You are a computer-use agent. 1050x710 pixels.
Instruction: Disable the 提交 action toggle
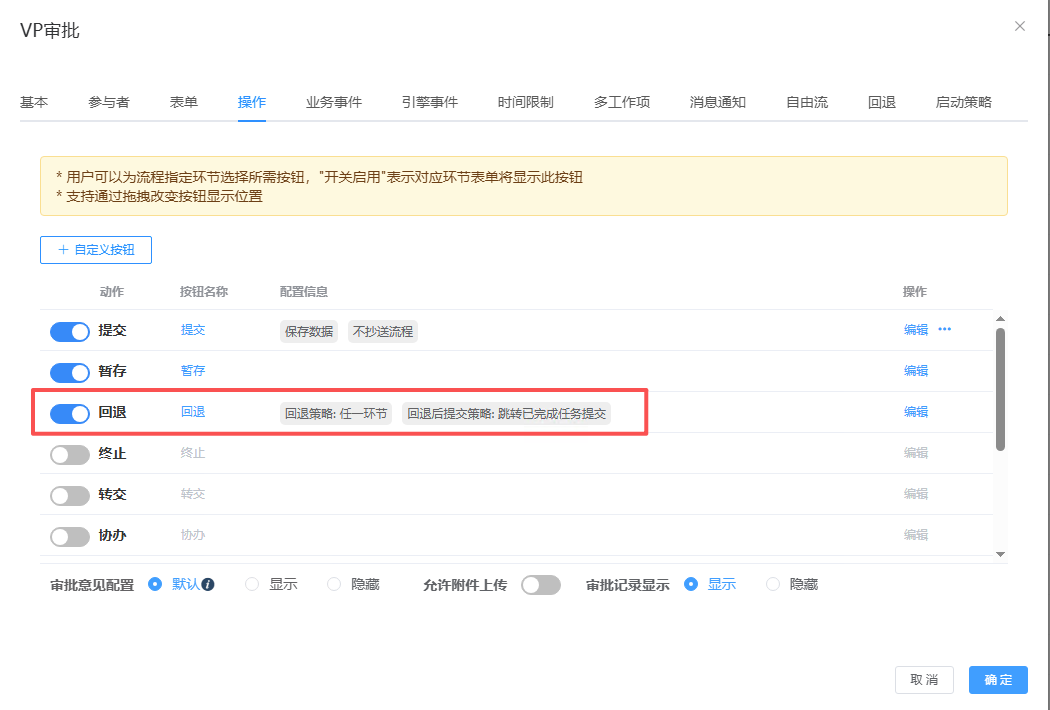pyautogui.click(x=70, y=331)
